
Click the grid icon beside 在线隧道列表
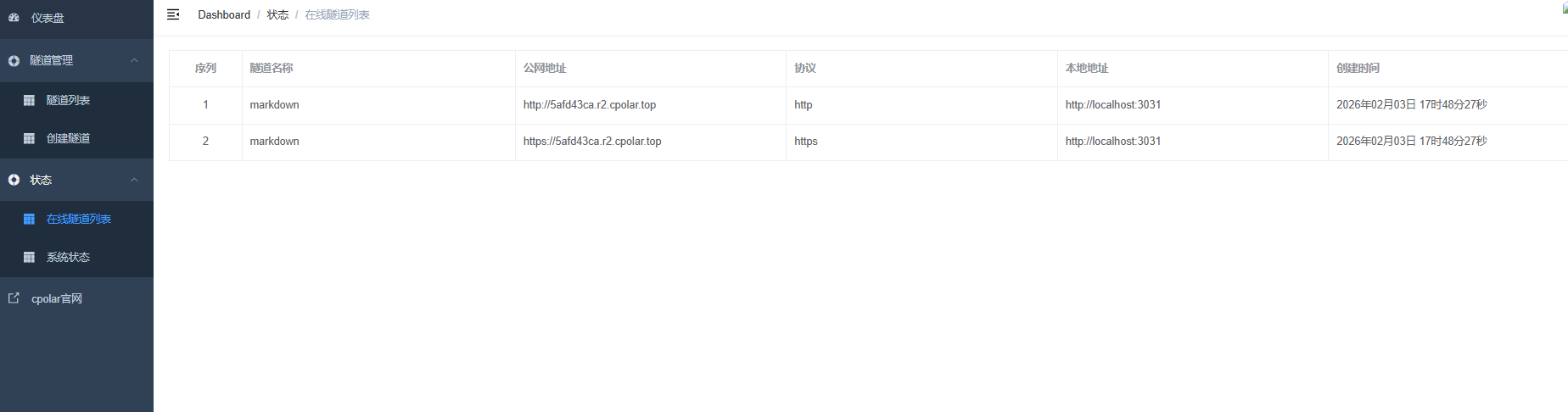click(29, 219)
